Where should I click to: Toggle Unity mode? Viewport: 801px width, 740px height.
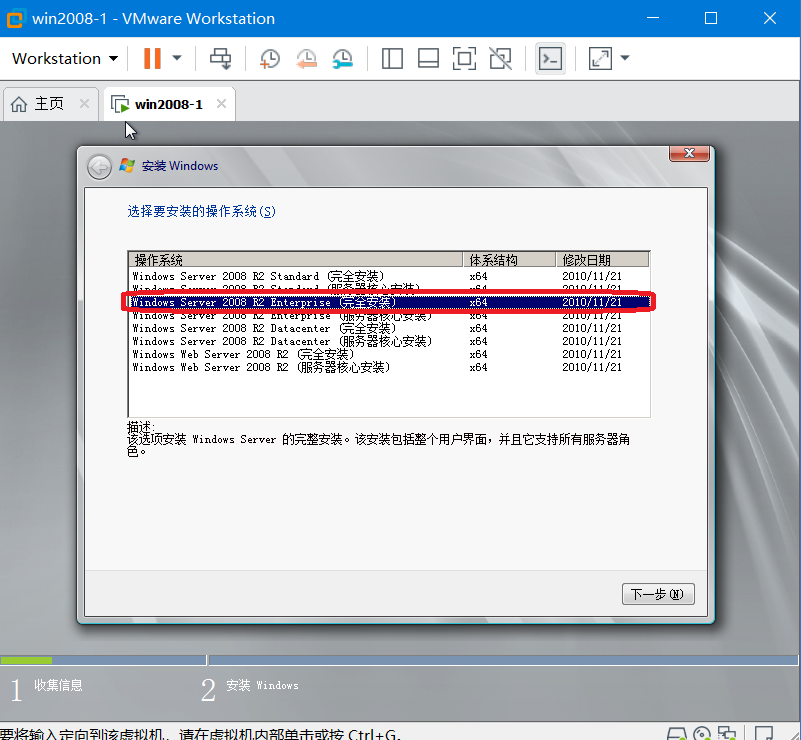pyautogui.click(x=500, y=58)
